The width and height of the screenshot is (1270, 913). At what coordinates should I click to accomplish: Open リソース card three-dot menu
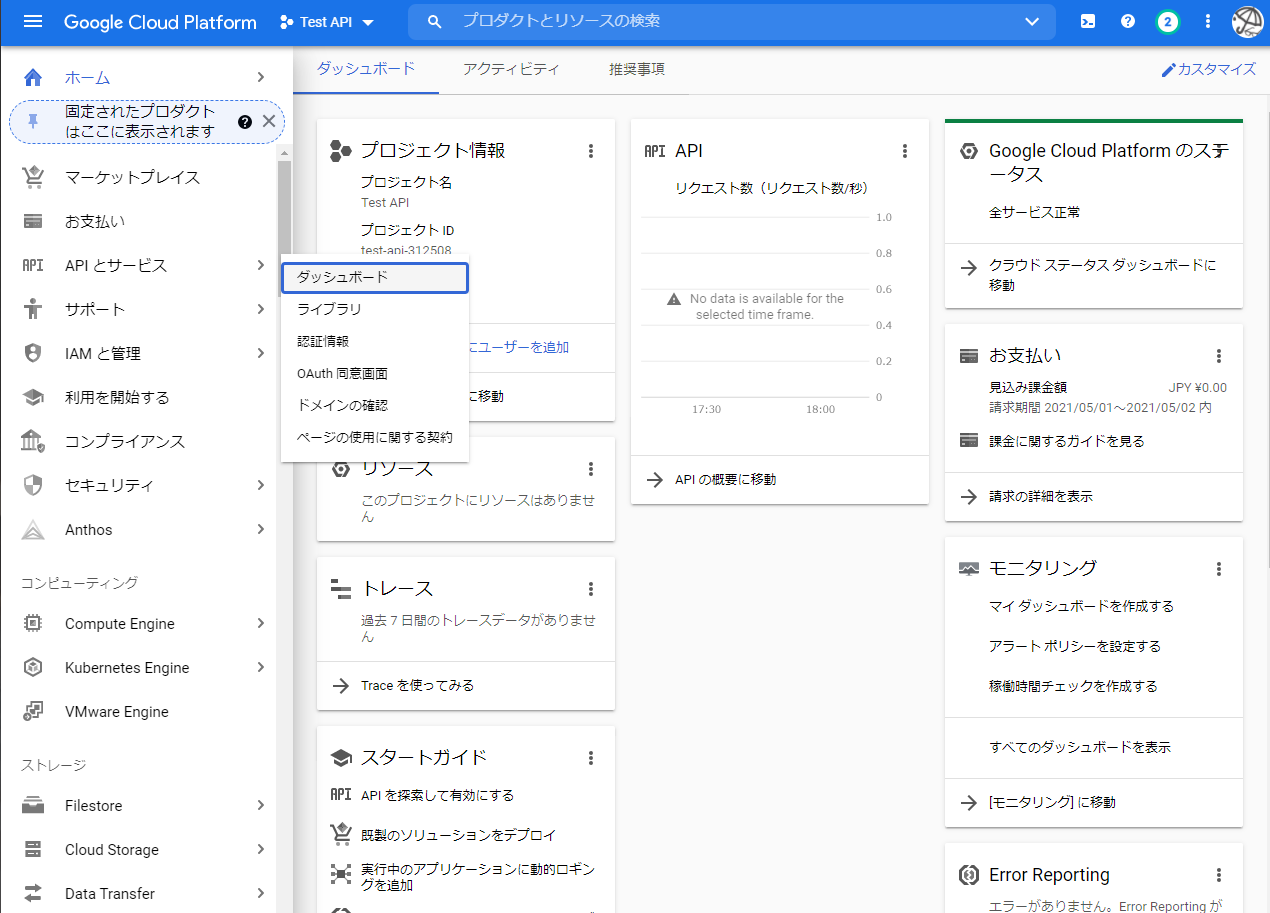[x=591, y=469]
